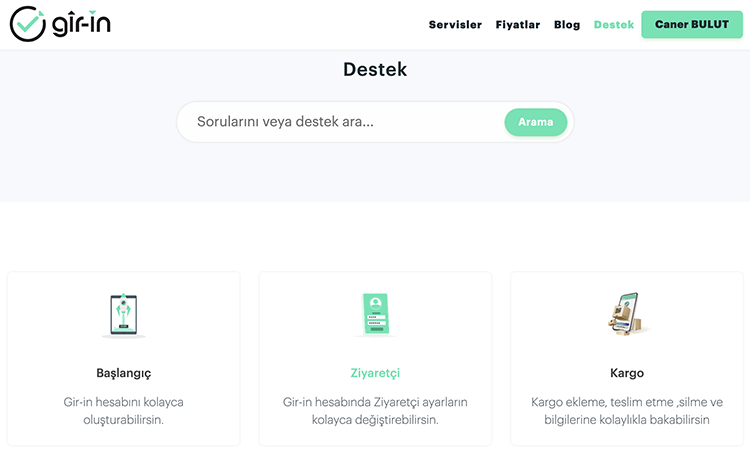Image resolution: width=750 pixels, height=453 pixels.
Task: Open Caner BULUT account button
Action: pyautogui.click(x=692, y=24)
